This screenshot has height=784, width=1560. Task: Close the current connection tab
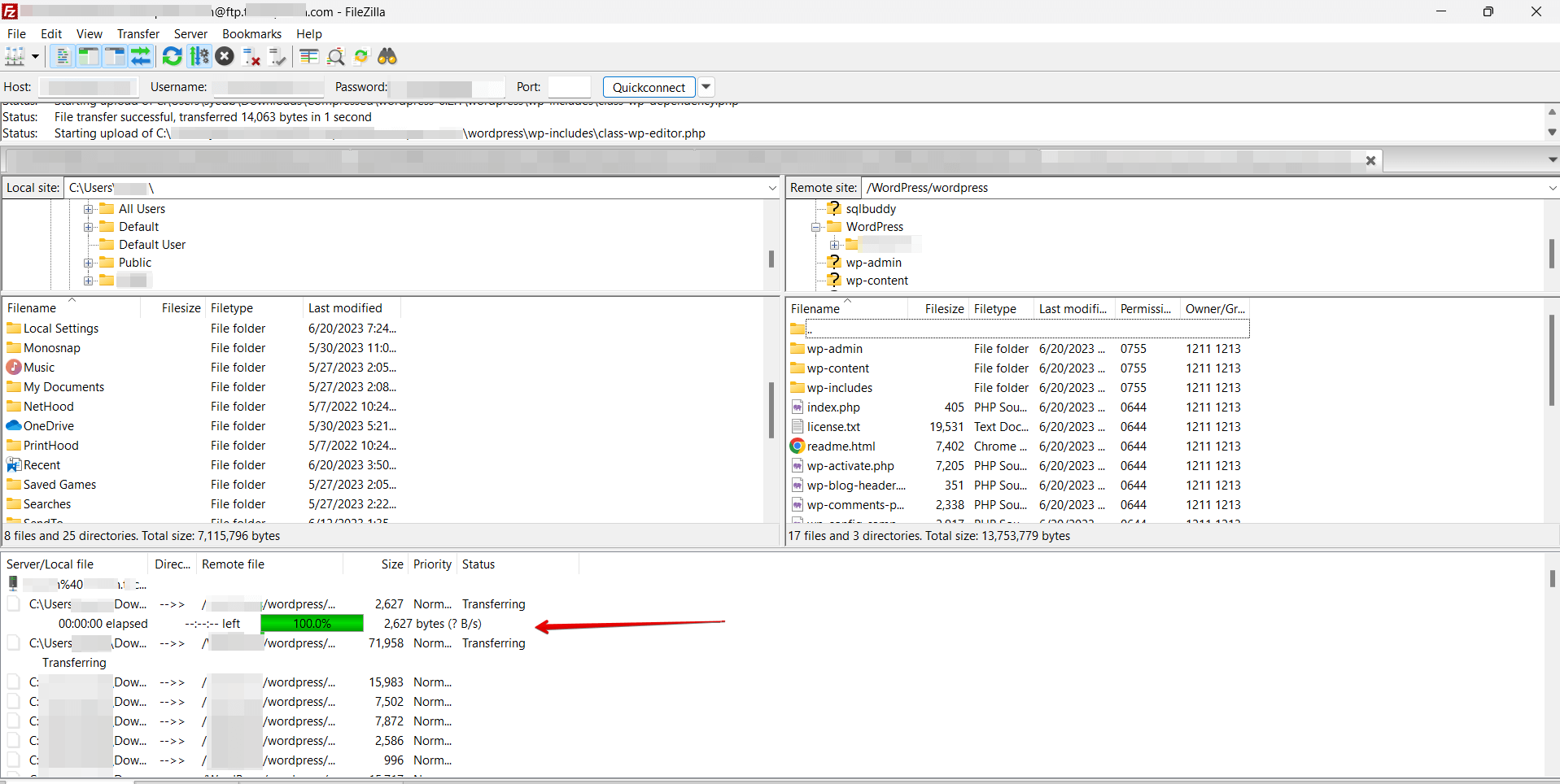[x=1370, y=161]
